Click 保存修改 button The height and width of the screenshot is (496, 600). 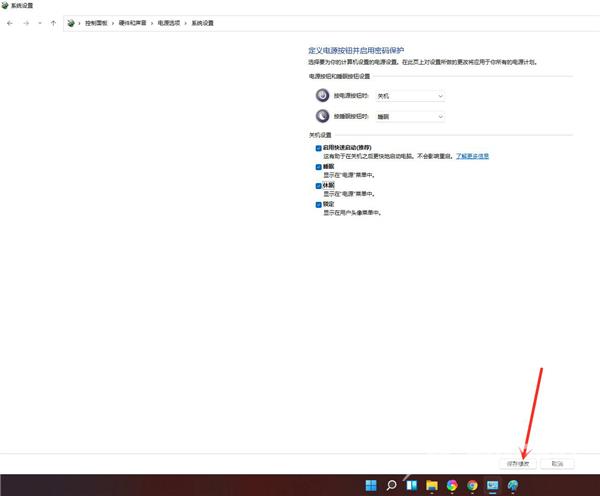pos(518,463)
